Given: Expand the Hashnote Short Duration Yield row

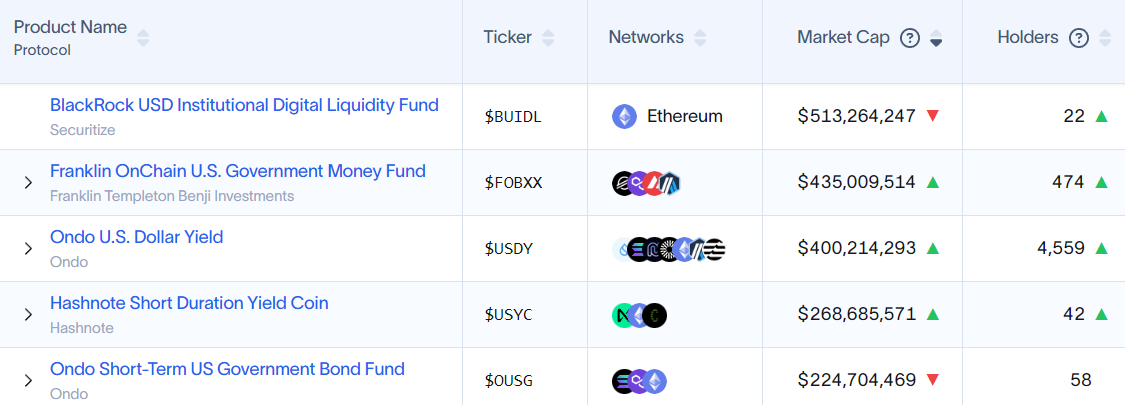Looking at the screenshot, I should (28, 315).
